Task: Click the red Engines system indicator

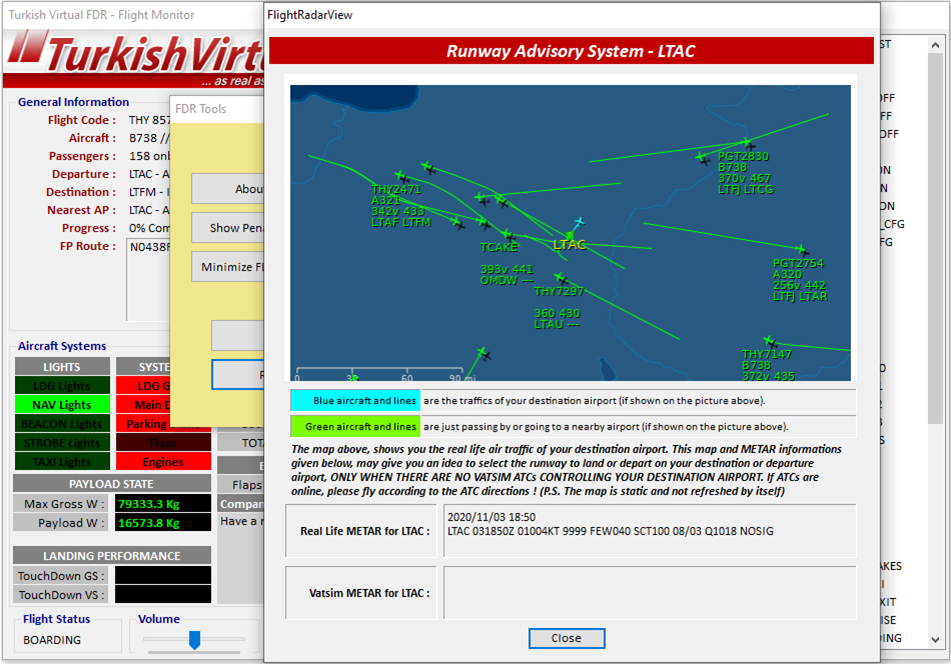Action: tap(163, 462)
